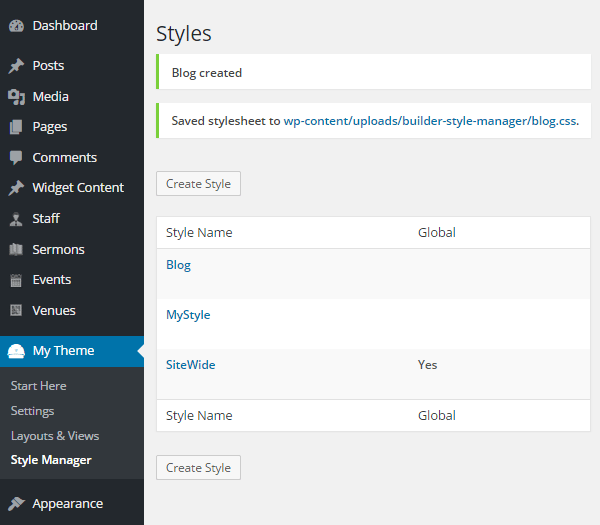600x525 pixels.
Task: Open the blog.css stylesheet link
Action: (x=431, y=121)
